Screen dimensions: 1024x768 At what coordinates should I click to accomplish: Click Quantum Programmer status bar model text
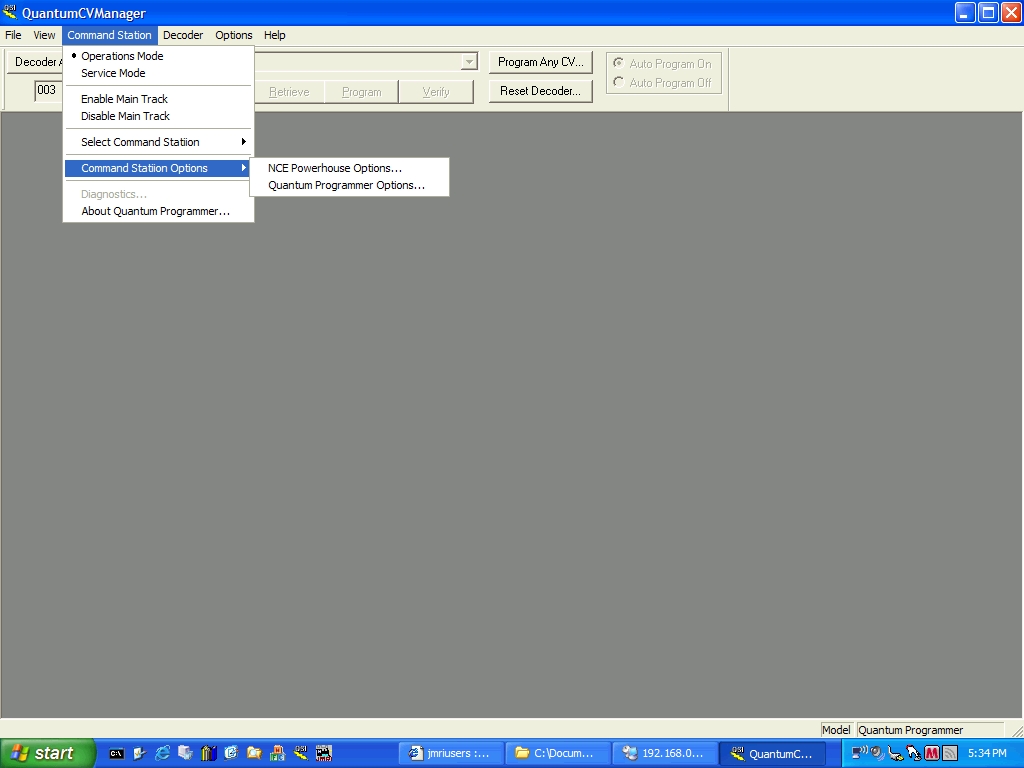pos(910,730)
